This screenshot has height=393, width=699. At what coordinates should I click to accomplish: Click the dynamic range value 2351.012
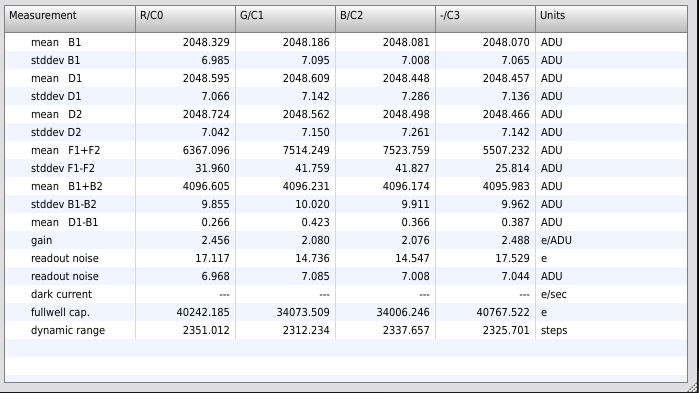tap(206, 330)
